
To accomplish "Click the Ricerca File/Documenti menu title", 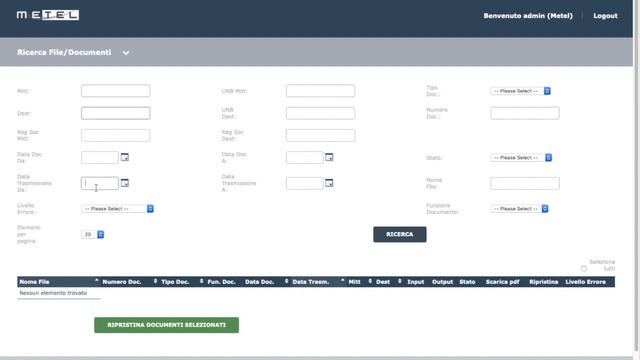I will [x=64, y=52].
